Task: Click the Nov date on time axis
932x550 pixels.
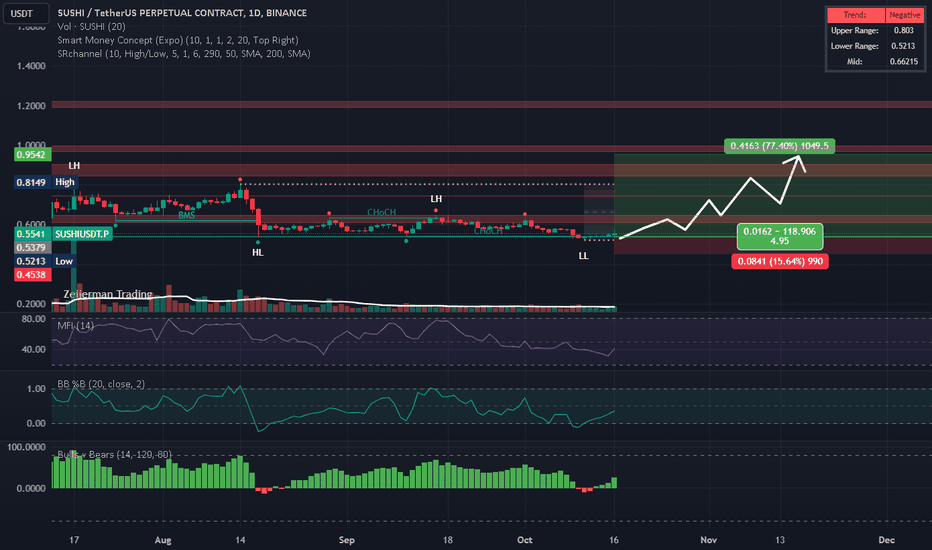Action: pyautogui.click(x=709, y=540)
